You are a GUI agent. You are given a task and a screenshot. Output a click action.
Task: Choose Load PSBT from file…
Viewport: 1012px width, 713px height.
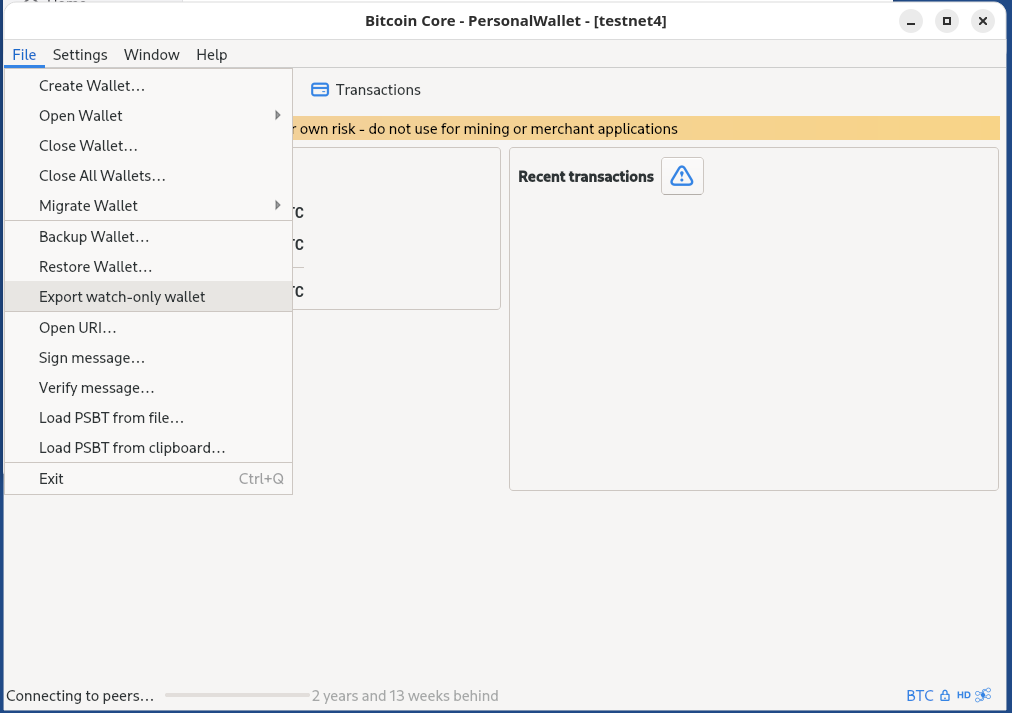click(x=148, y=418)
